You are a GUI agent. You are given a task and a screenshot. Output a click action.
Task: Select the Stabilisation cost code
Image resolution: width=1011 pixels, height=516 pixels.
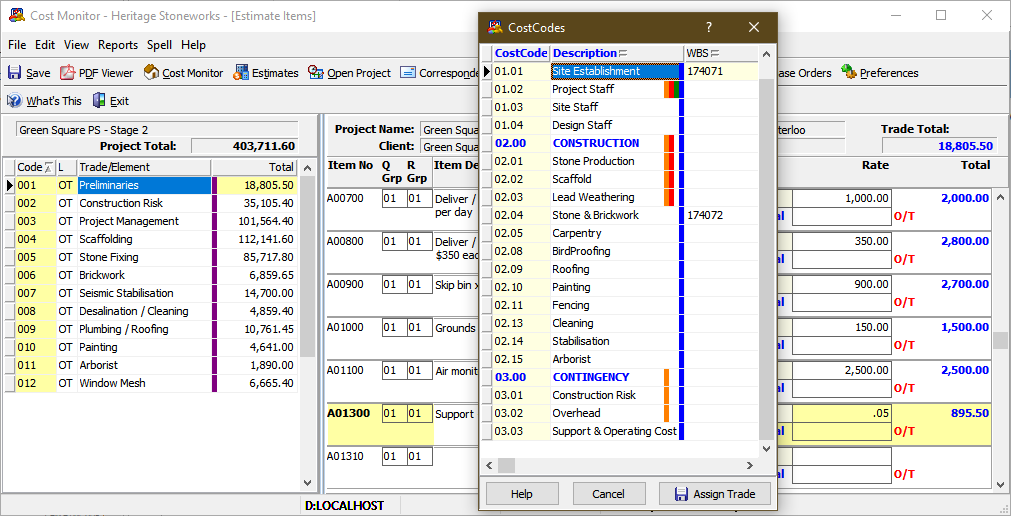620,341
